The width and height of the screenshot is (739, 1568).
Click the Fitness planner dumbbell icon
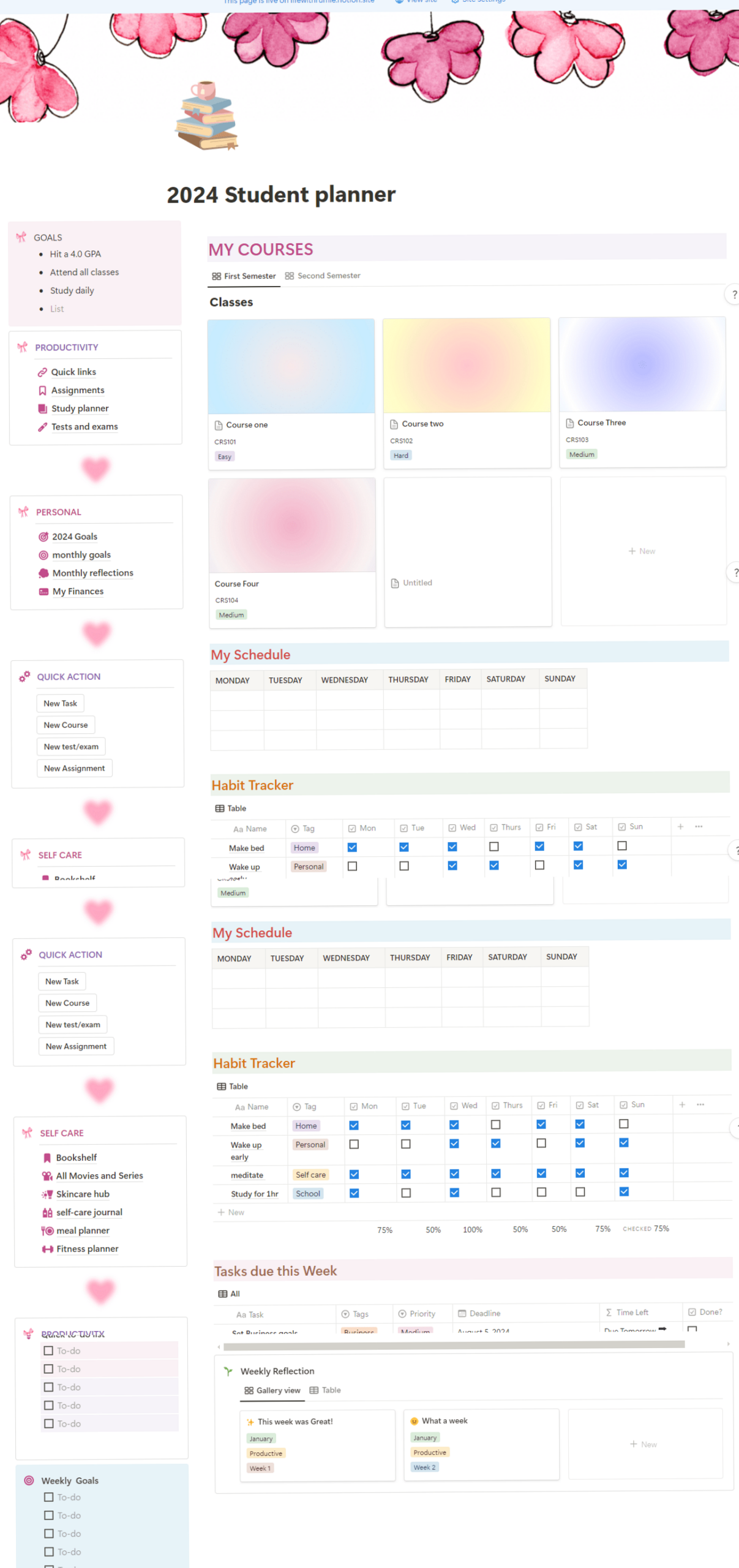[x=47, y=1248]
